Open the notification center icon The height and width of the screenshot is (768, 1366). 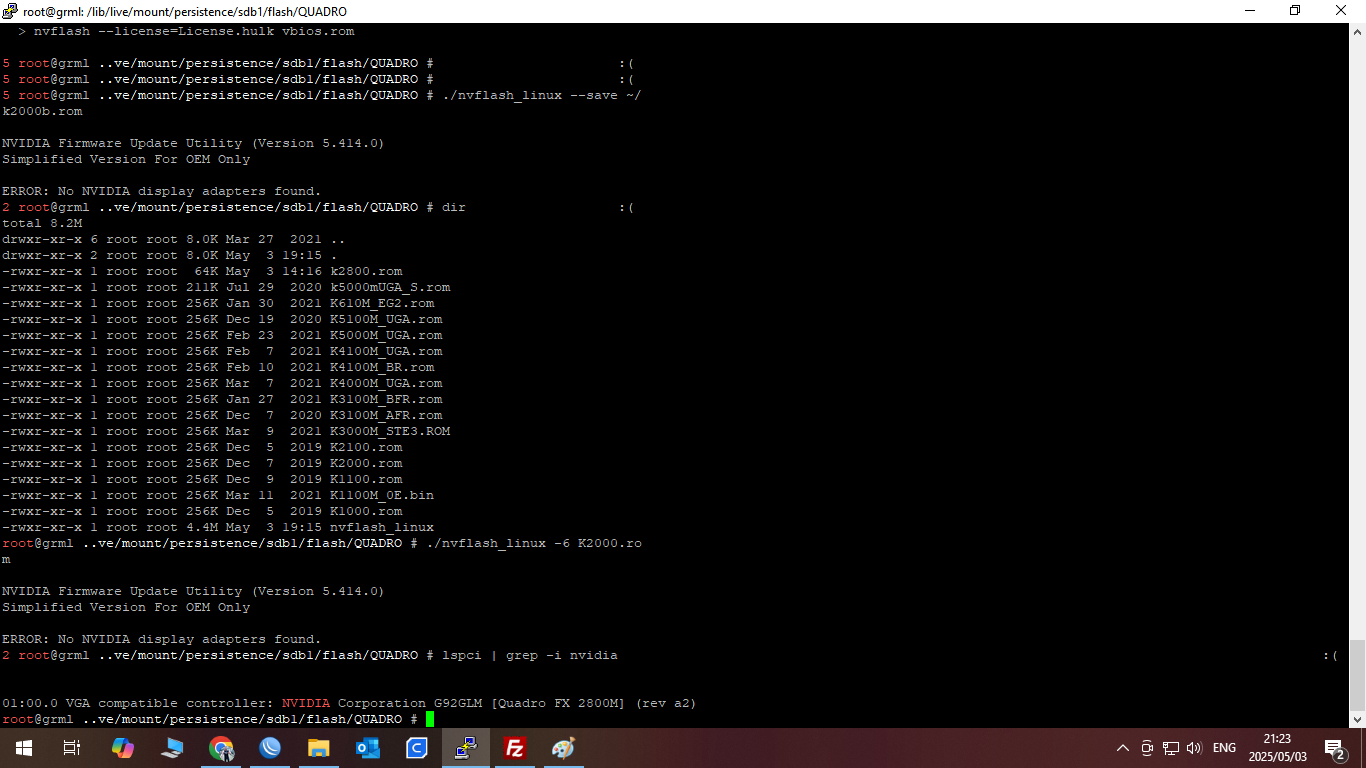click(x=1334, y=748)
